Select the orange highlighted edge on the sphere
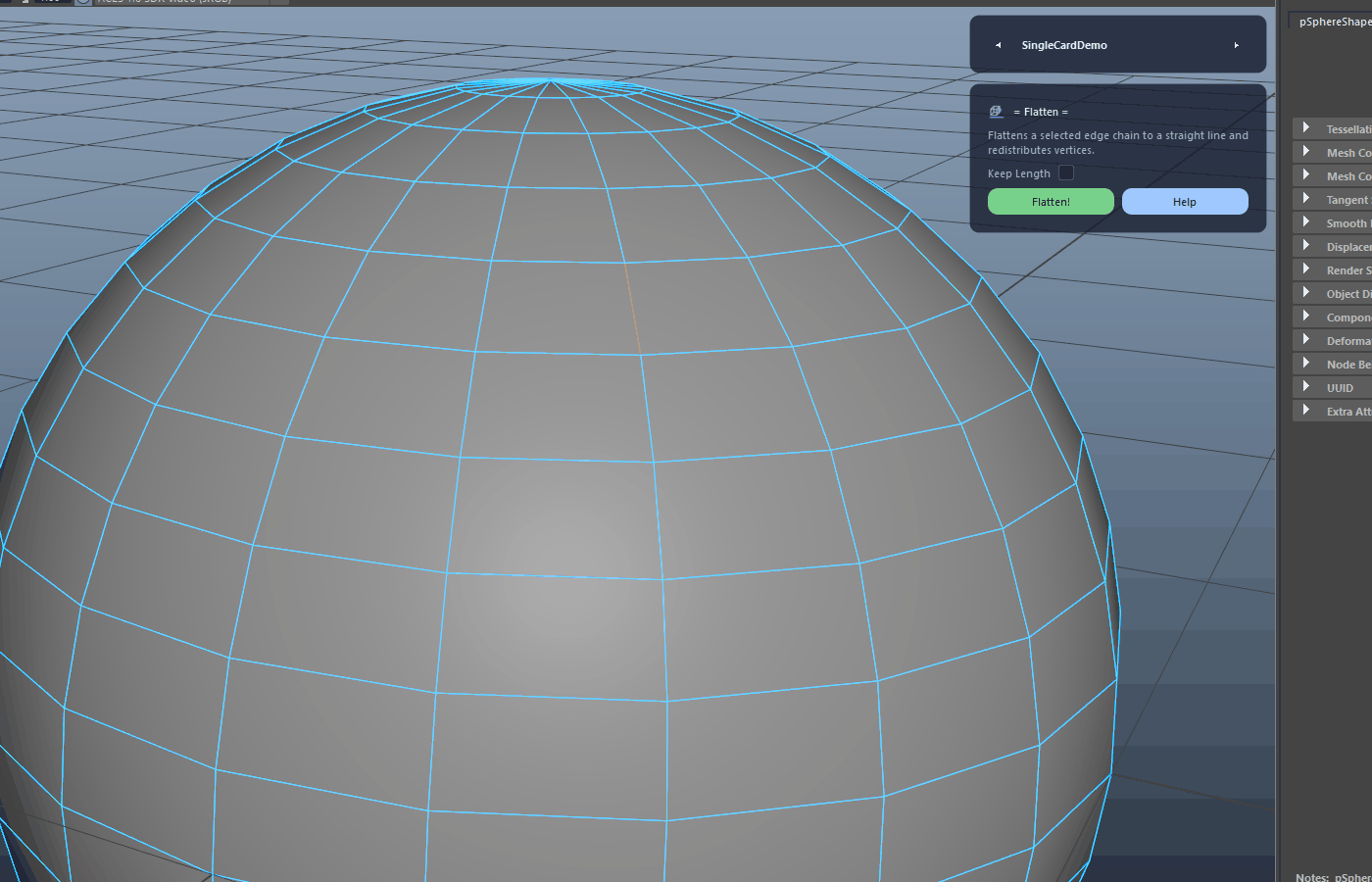1372x882 pixels. click(633, 309)
